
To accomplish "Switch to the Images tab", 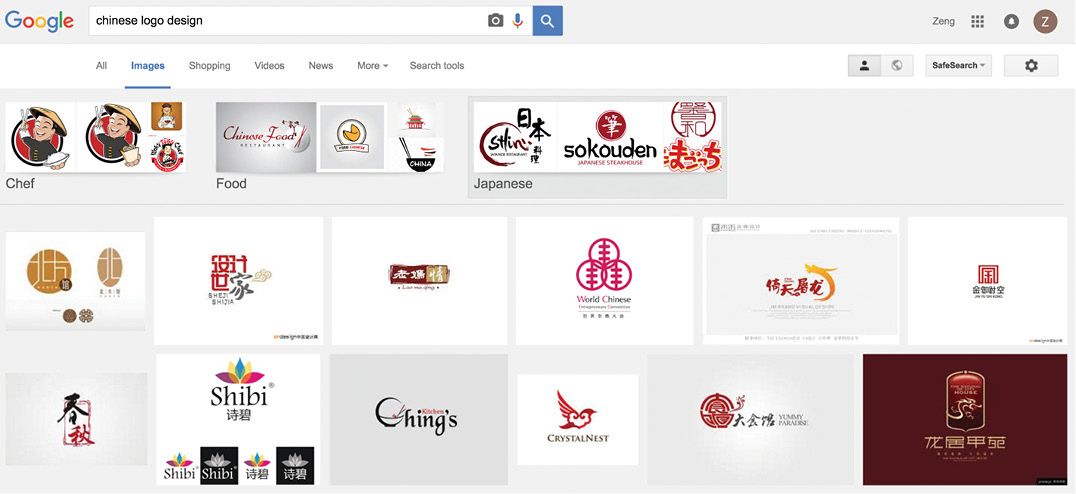I will tap(148, 66).
